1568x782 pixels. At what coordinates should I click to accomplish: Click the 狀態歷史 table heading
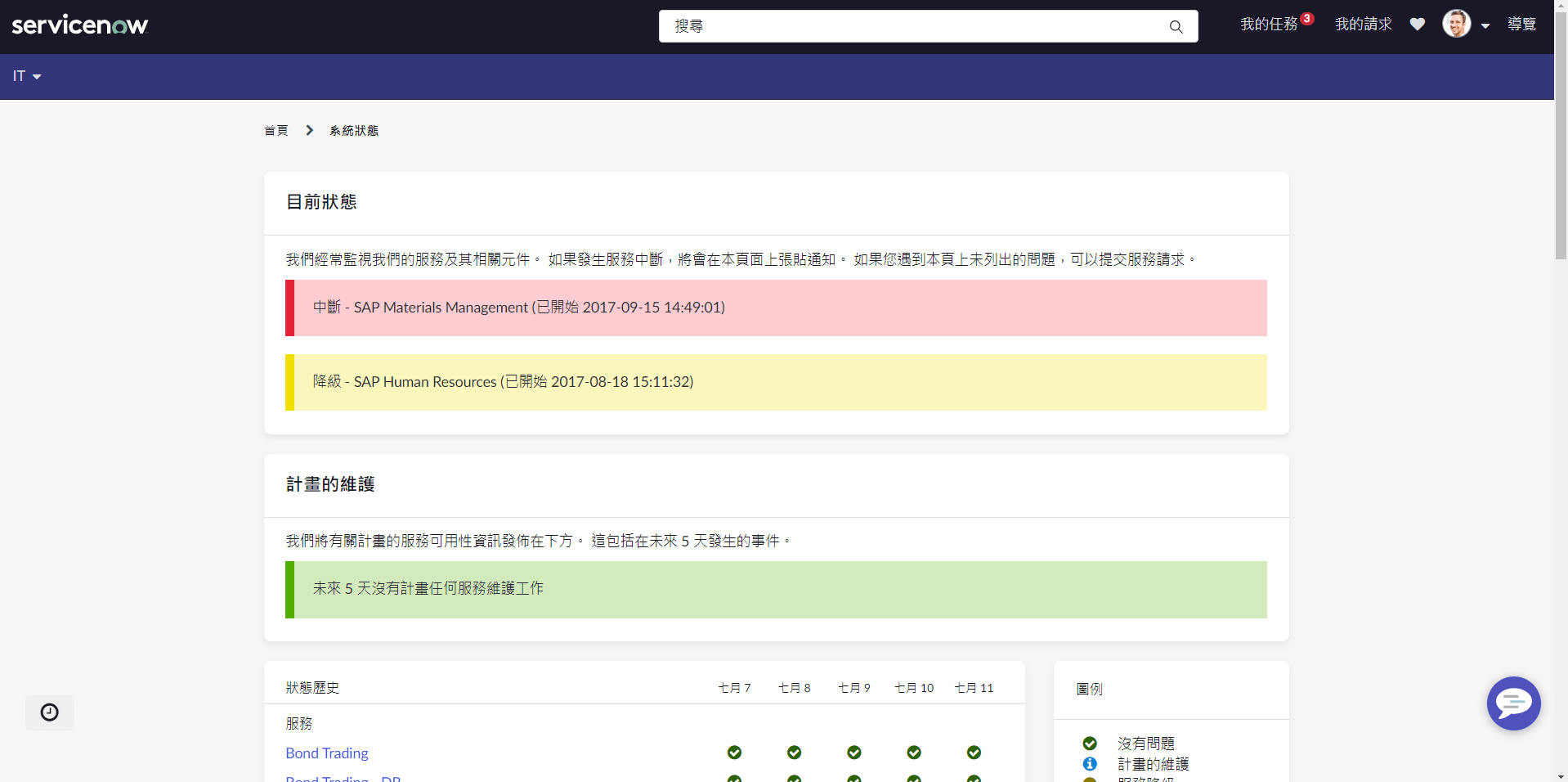pos(312,688)
